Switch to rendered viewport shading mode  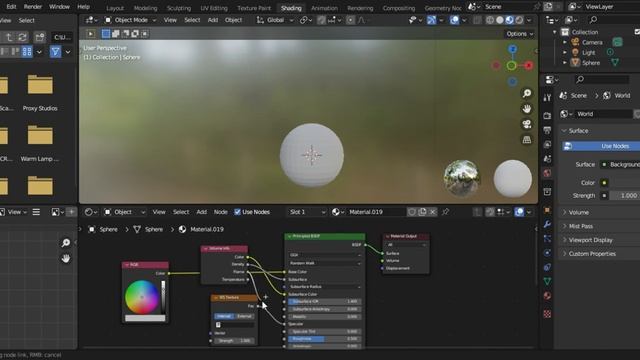(519, 20)
